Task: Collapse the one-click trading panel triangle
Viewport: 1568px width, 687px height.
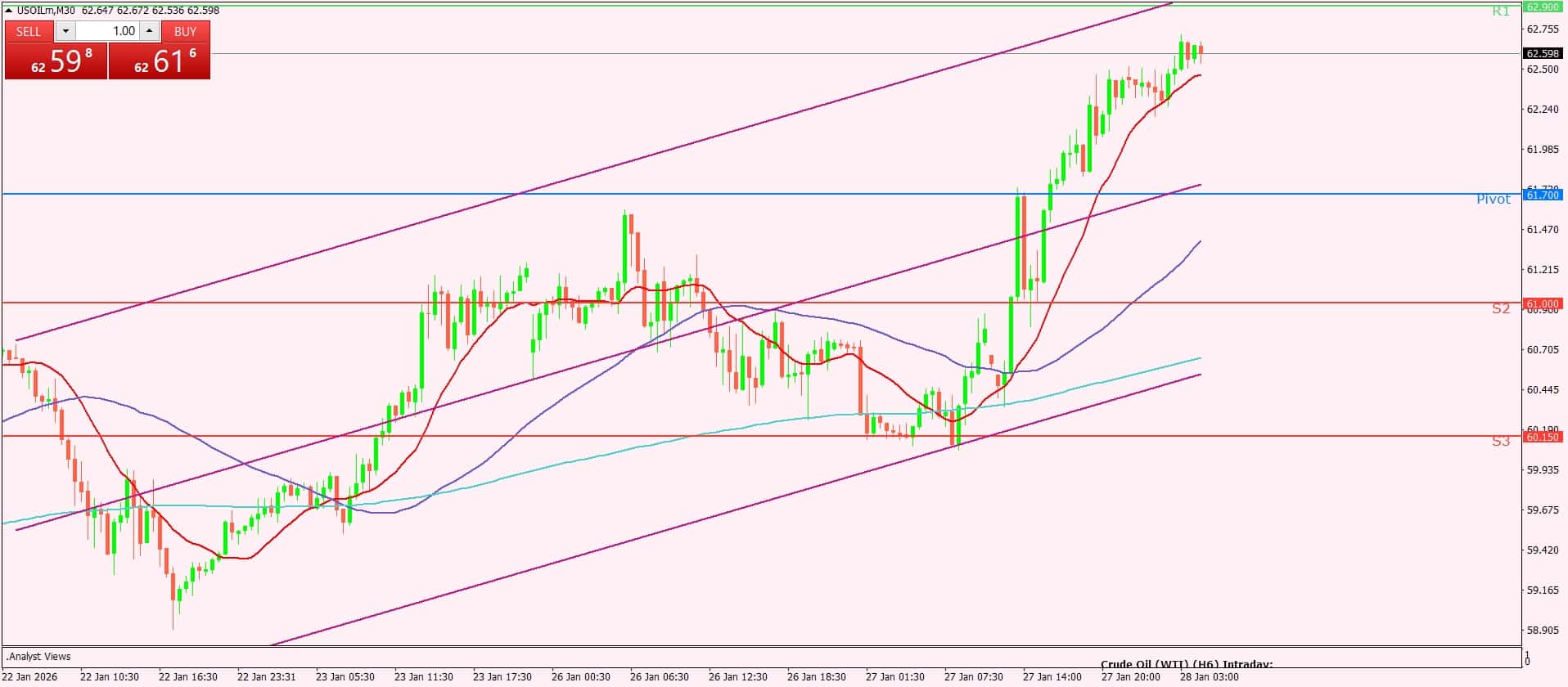Action: click(x=9, y=10)
